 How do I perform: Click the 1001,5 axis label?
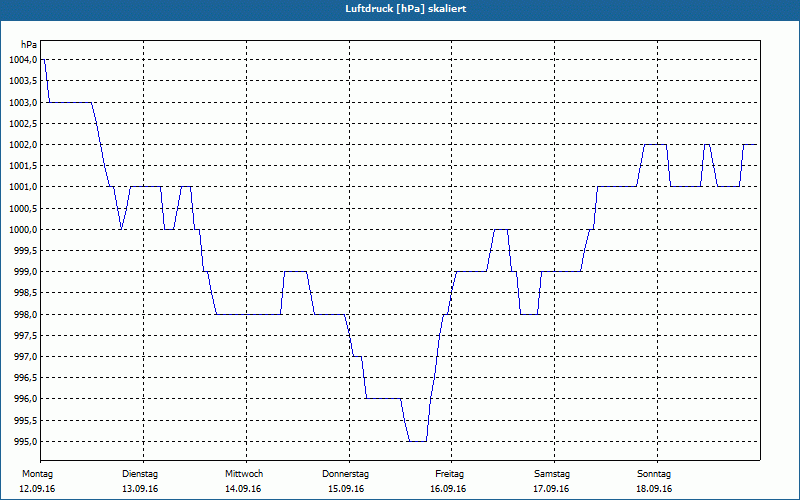(x=23, y=166)
